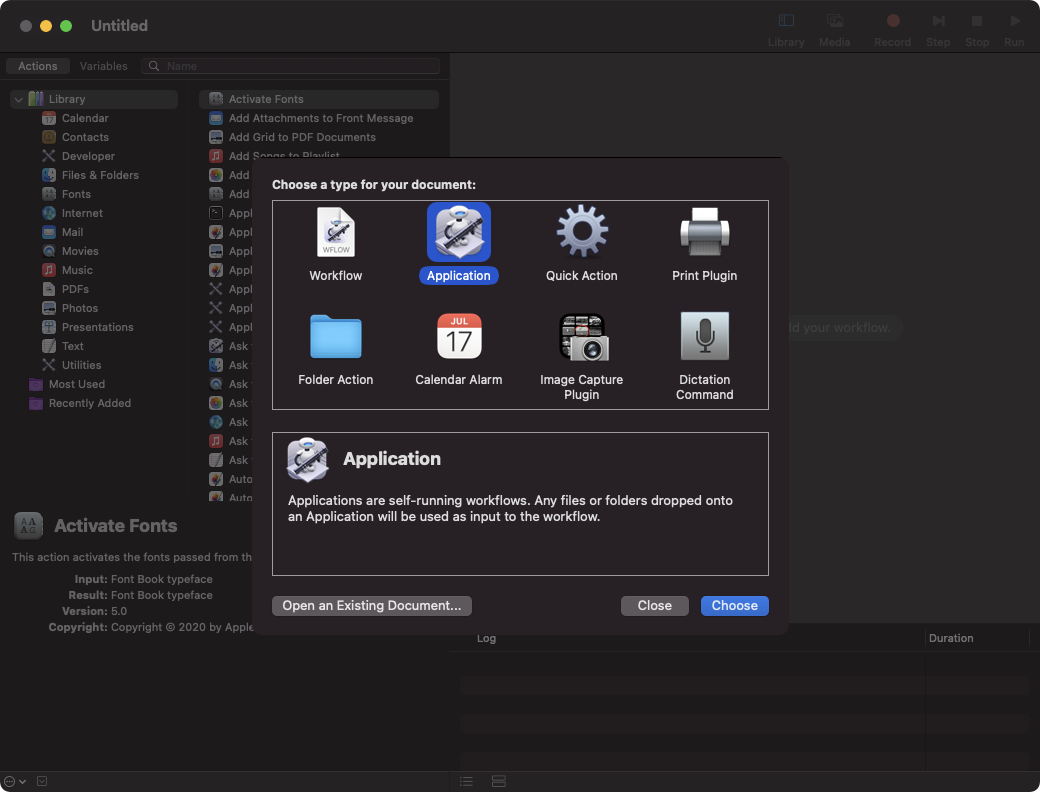Viewport: 1040px width, 792px height.
Task: Select Calendar in the Library sidebar
Action: pos(84,118)
